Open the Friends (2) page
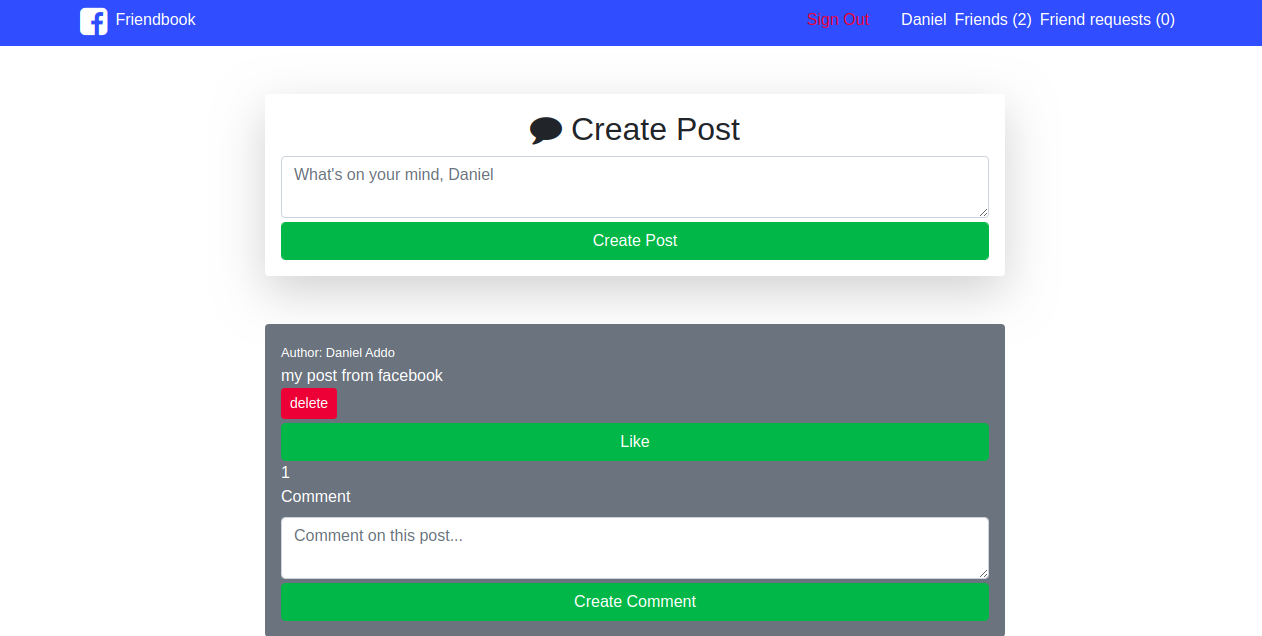This screenshot has height=636, width=1262. 993,20
